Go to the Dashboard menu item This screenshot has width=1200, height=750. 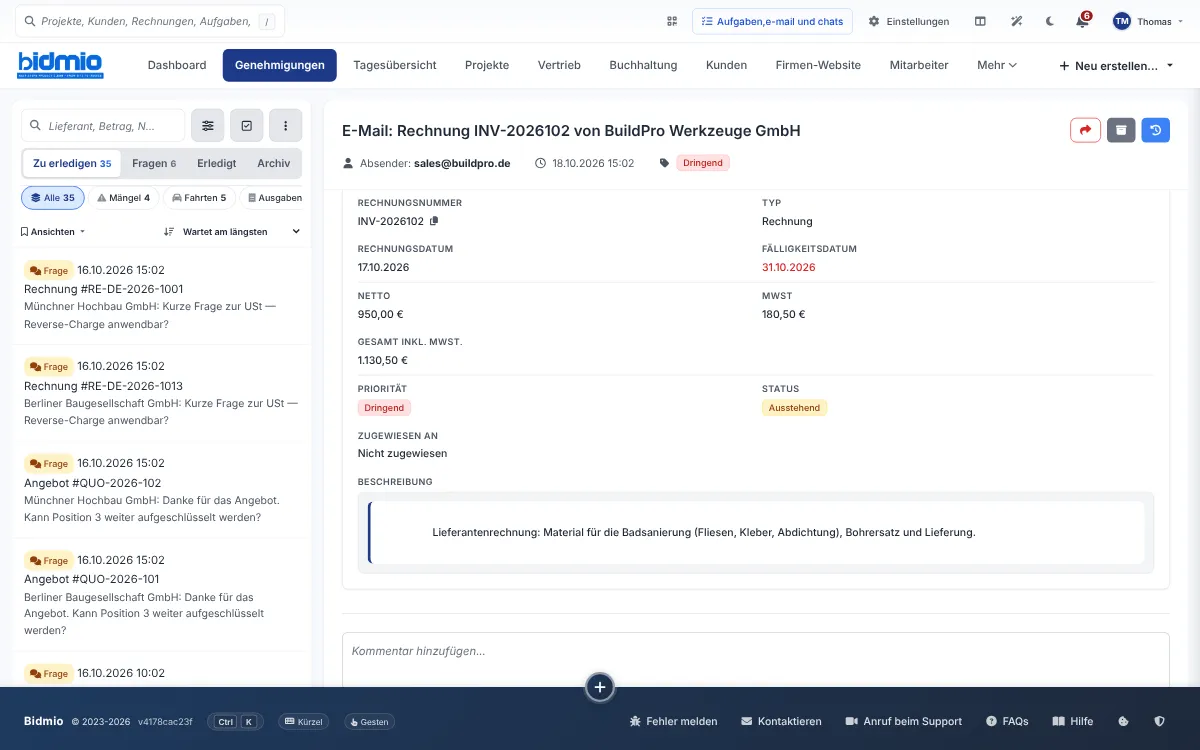(x=177, y=65)
